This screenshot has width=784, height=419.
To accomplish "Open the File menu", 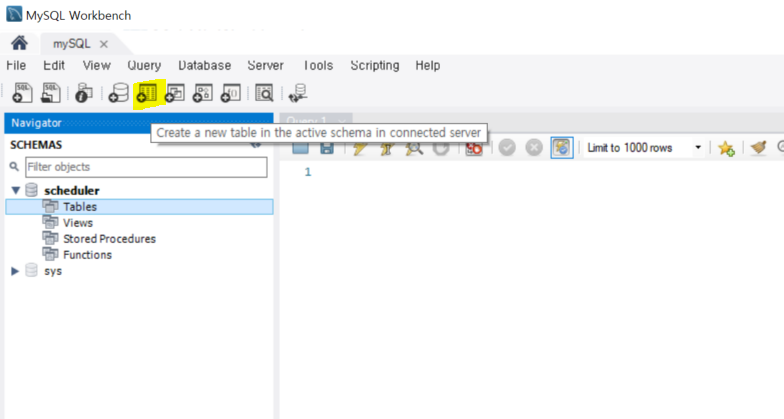I will pos(16,66).
